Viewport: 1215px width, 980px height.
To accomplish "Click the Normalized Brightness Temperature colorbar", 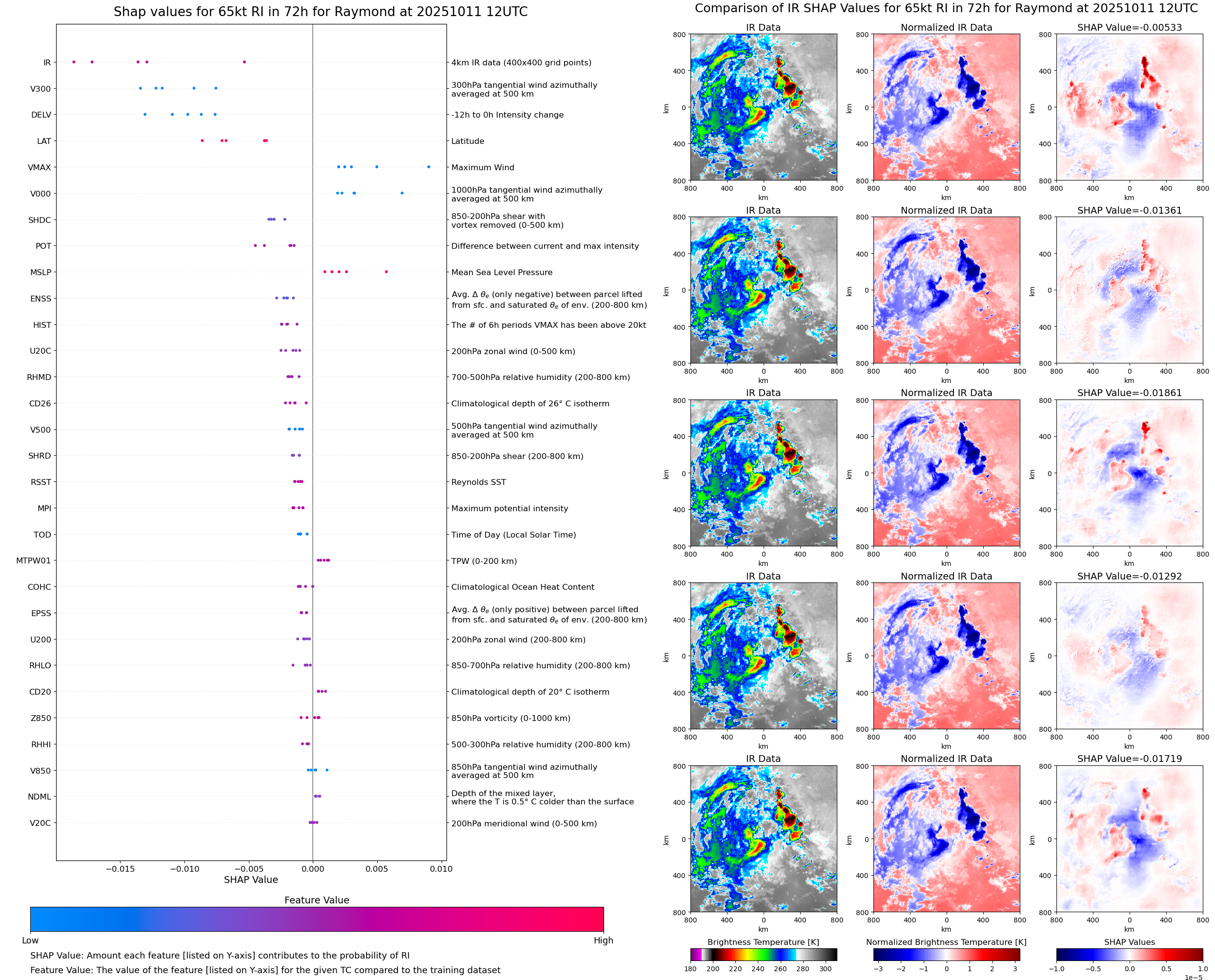I will [x=946, y=954].
